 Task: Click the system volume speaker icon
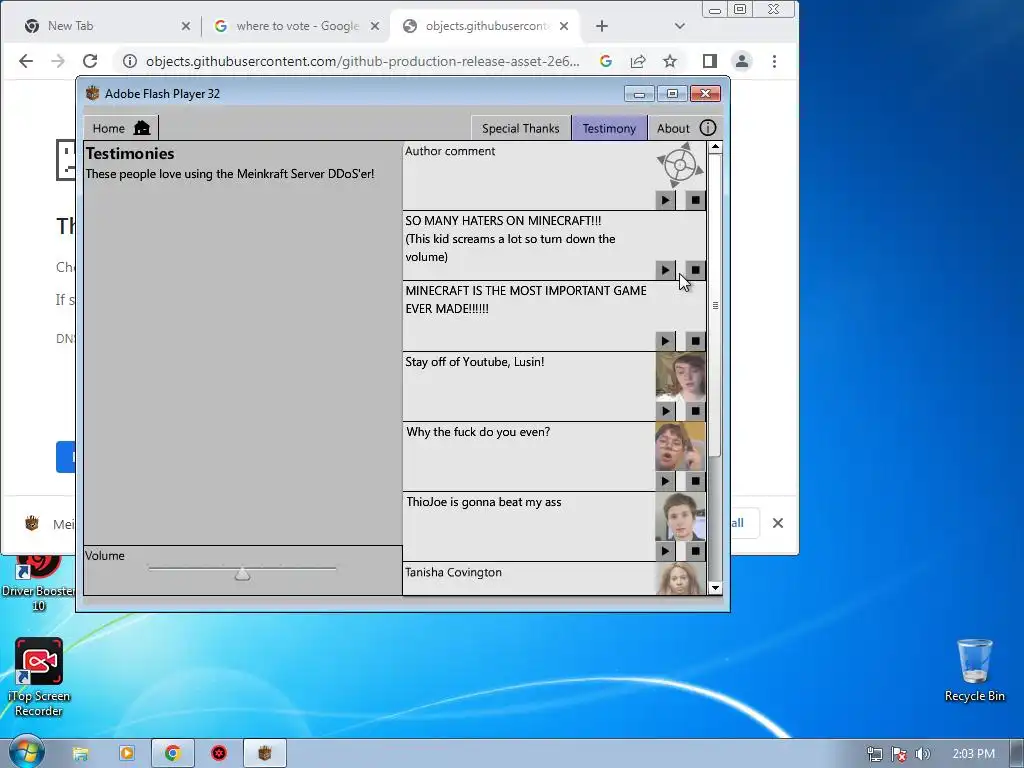(x=923, y=754)
